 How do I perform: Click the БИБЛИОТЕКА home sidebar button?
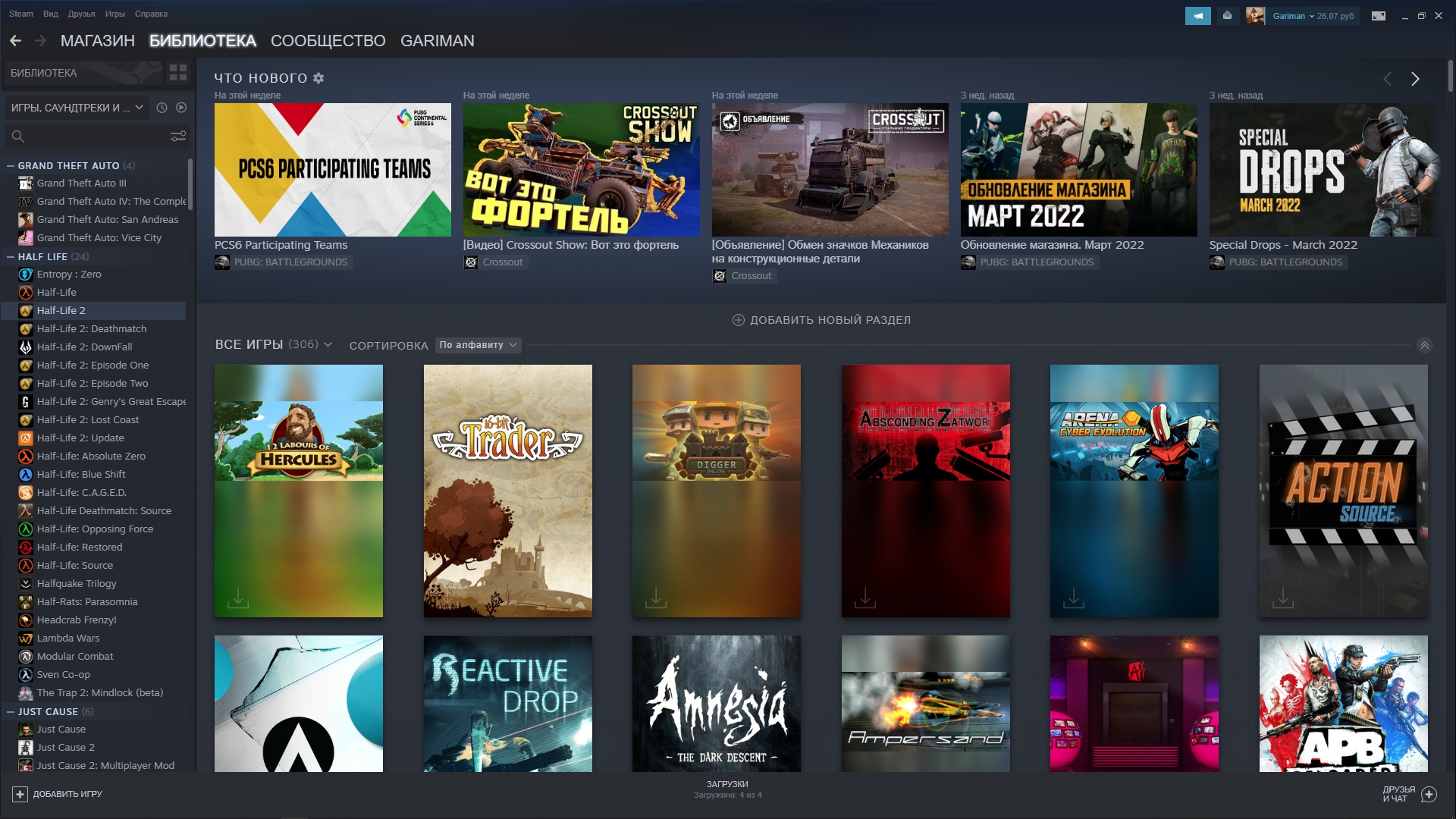click(x=83, y=73)
